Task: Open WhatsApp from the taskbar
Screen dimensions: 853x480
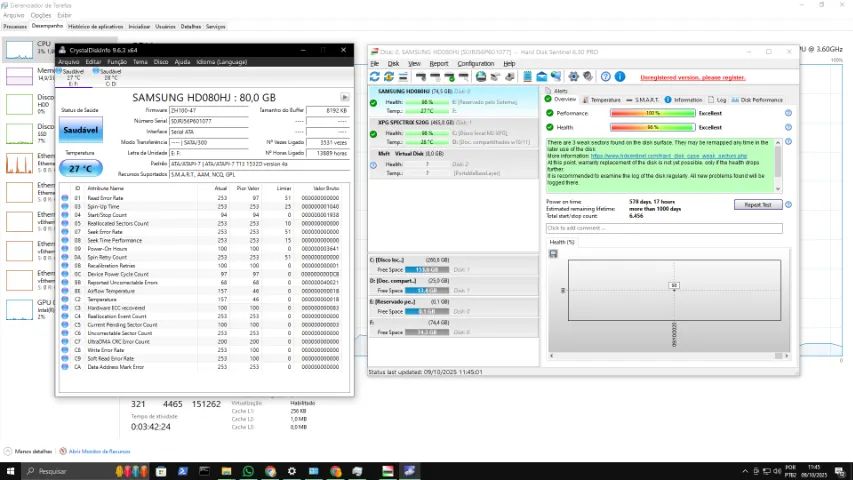Action: pyautogui.click(x=248, y=471)
